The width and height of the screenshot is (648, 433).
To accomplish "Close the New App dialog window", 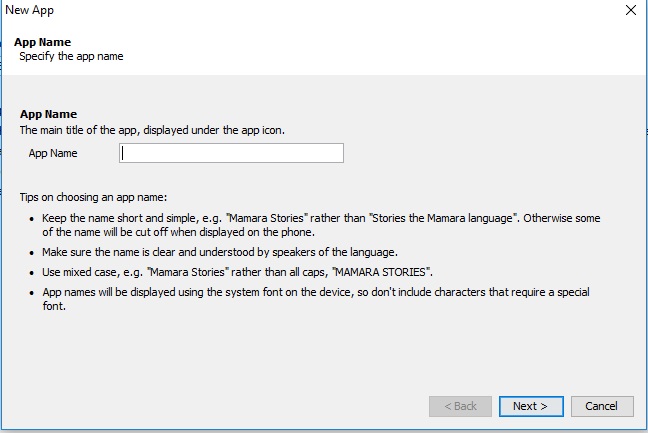I will [x=630, y=11].
